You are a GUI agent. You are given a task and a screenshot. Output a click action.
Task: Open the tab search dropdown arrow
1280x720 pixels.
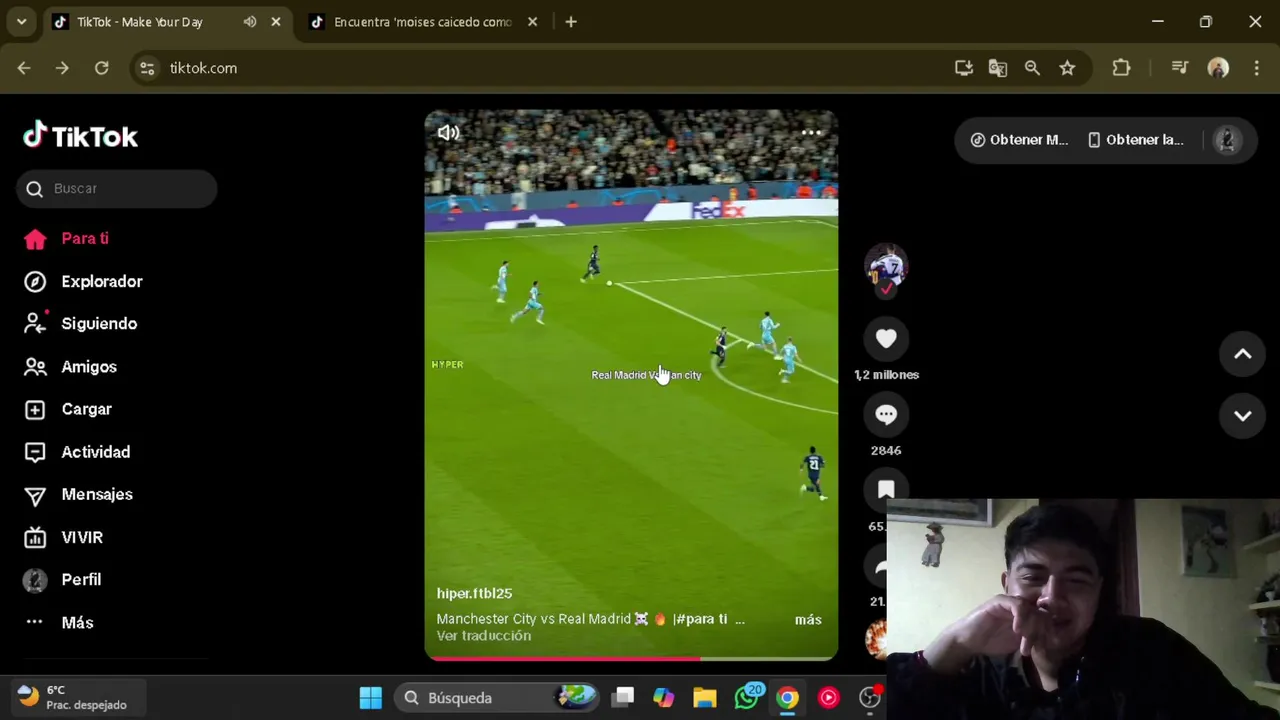point(21,22)
